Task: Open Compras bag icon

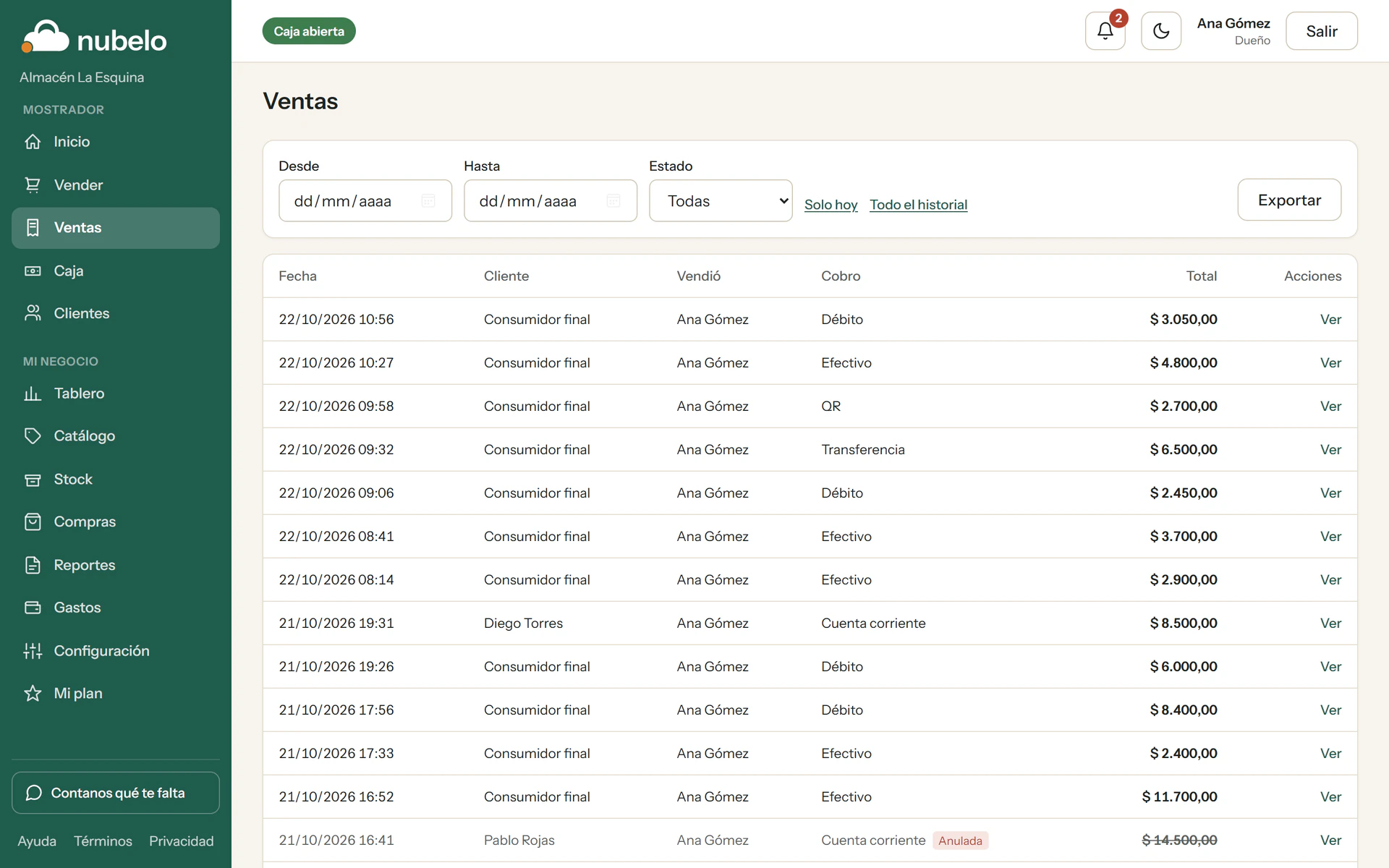Action: (x=33, y=522)
